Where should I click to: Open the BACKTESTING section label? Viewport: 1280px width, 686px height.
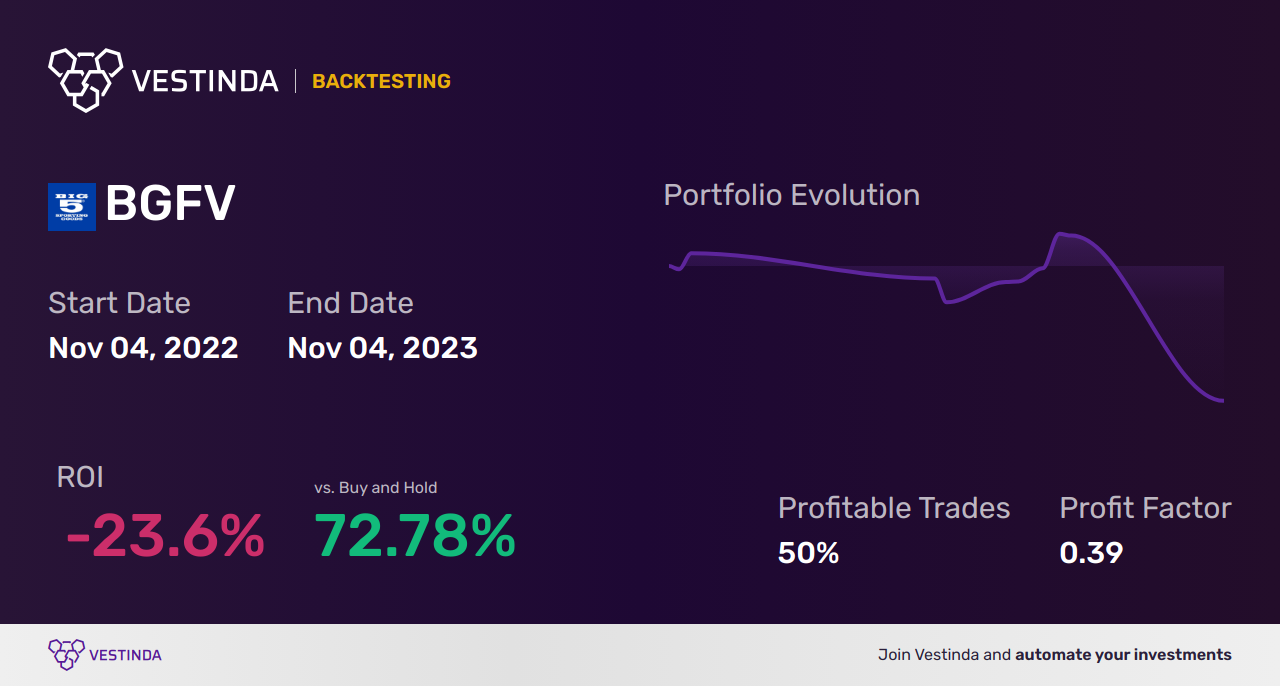[381, 81]
